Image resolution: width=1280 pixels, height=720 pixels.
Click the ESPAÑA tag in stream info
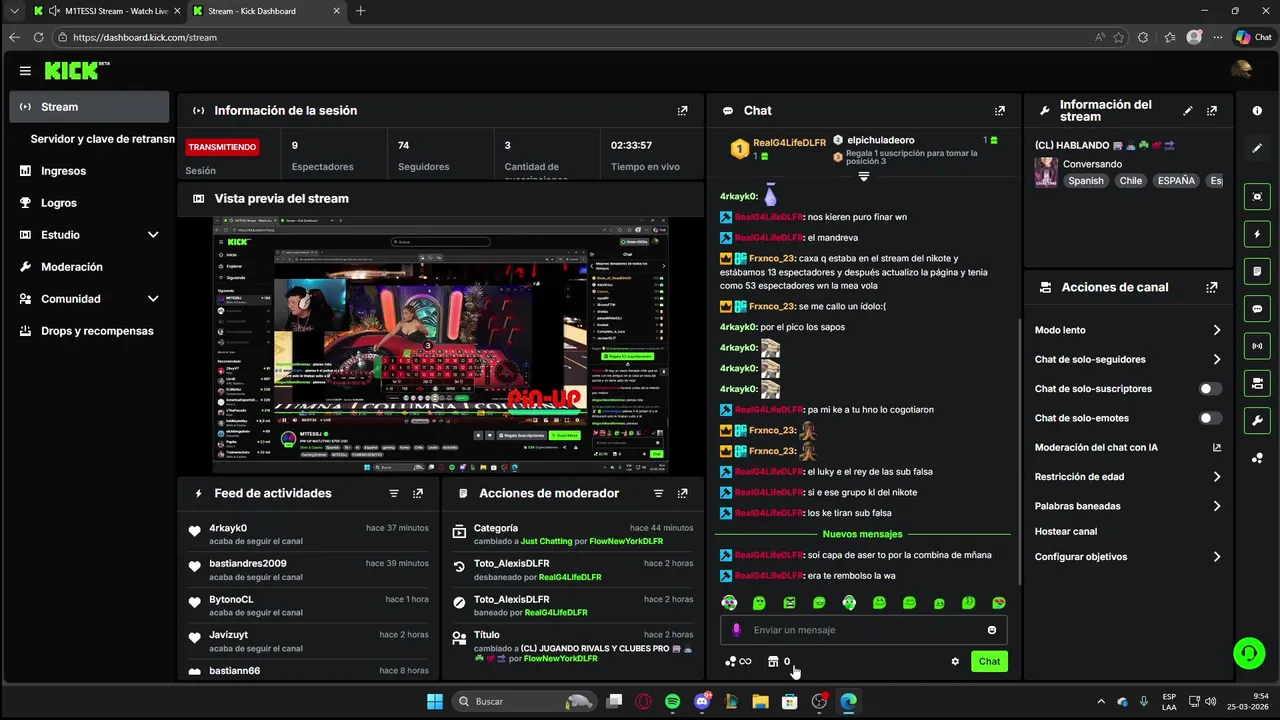(x=1176, y=181)
